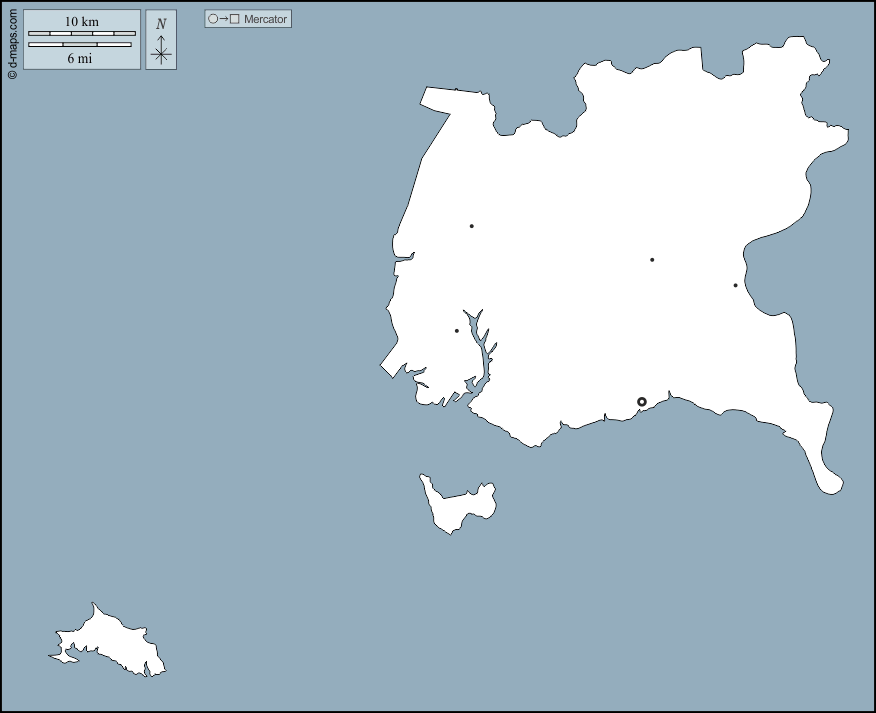
Task: Click the central city dot right of center
Action: [x=652, y=260]
